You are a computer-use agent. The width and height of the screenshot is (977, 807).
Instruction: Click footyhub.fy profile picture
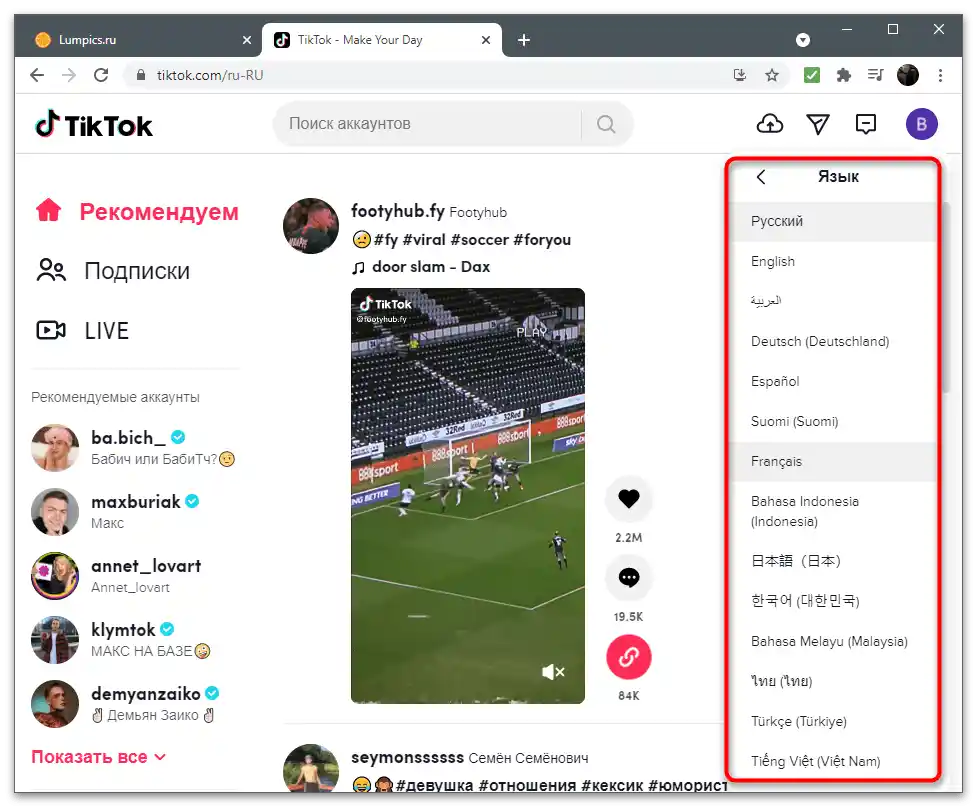[311, 226]
